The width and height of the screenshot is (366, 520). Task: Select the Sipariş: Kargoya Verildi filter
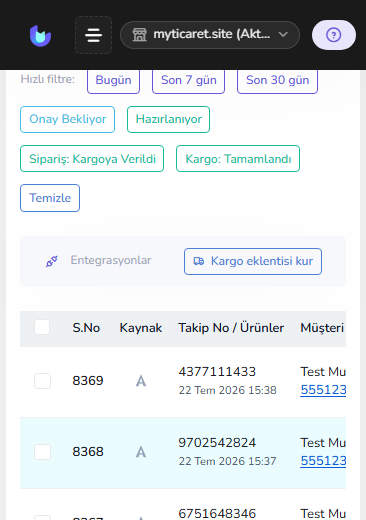(x=92, y=159)
